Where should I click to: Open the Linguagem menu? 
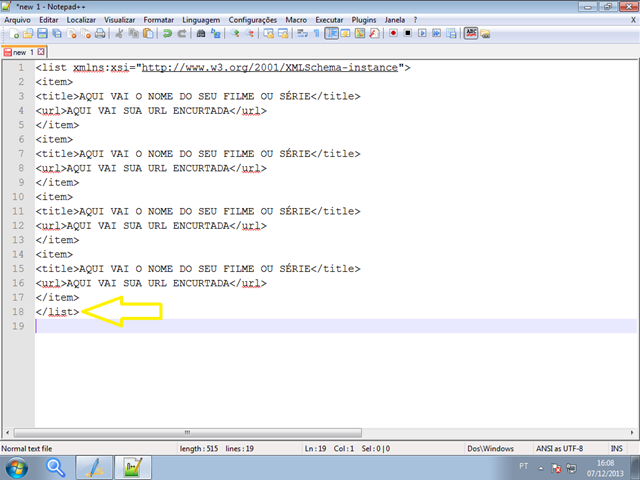click(201, 20)
